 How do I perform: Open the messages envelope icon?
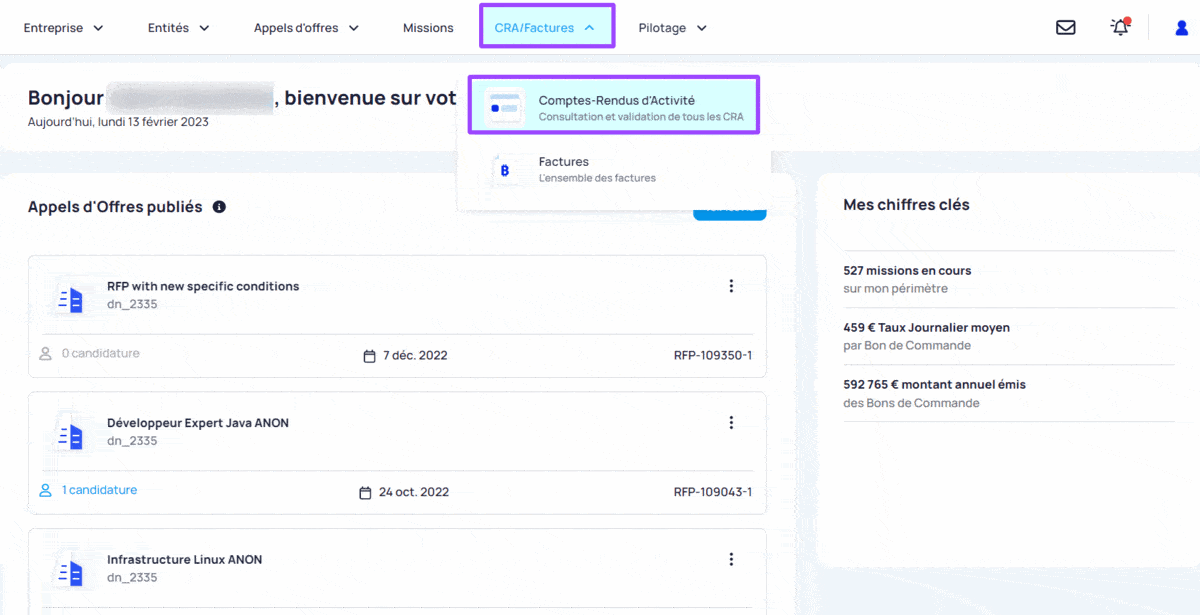pos(1065,28)
